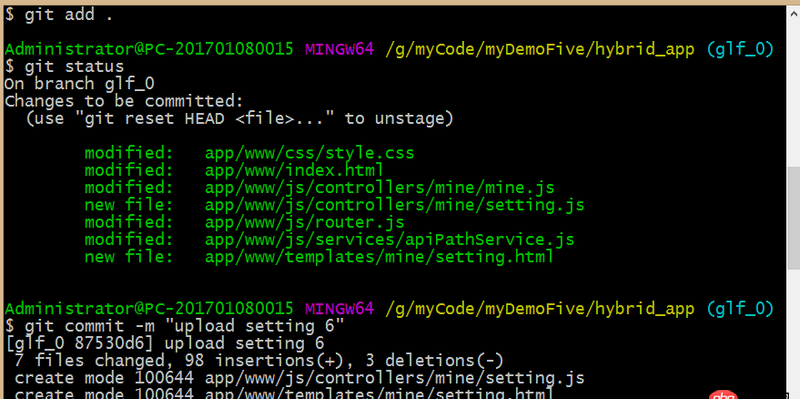The image size is (800, 399).
Task: Click the 'git add .' command line
Action: coord(59,15)
